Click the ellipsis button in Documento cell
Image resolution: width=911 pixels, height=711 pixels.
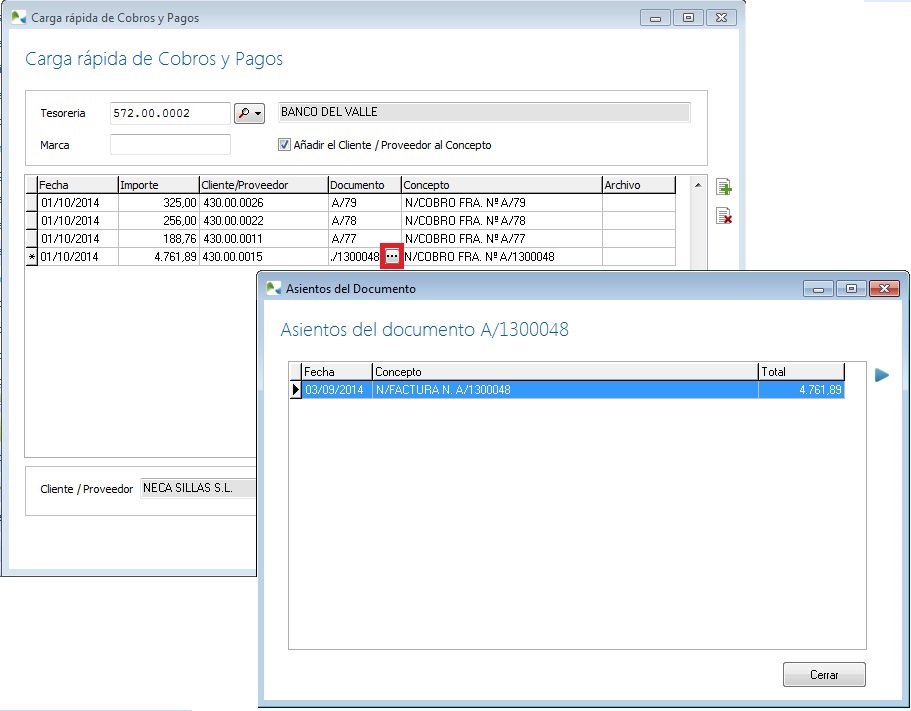392,257
